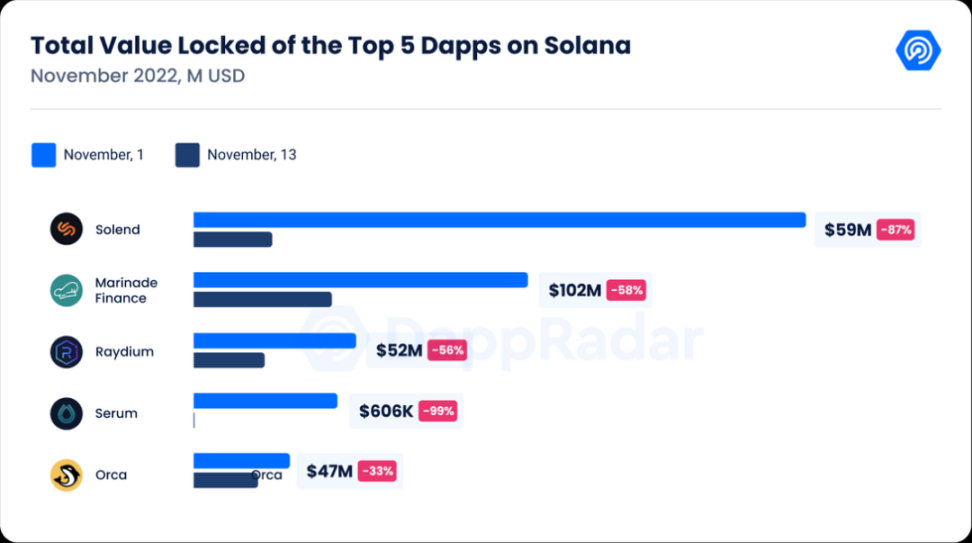The image size is (972, 543).
Task: Click the Solend app icon
Action: 66,229
